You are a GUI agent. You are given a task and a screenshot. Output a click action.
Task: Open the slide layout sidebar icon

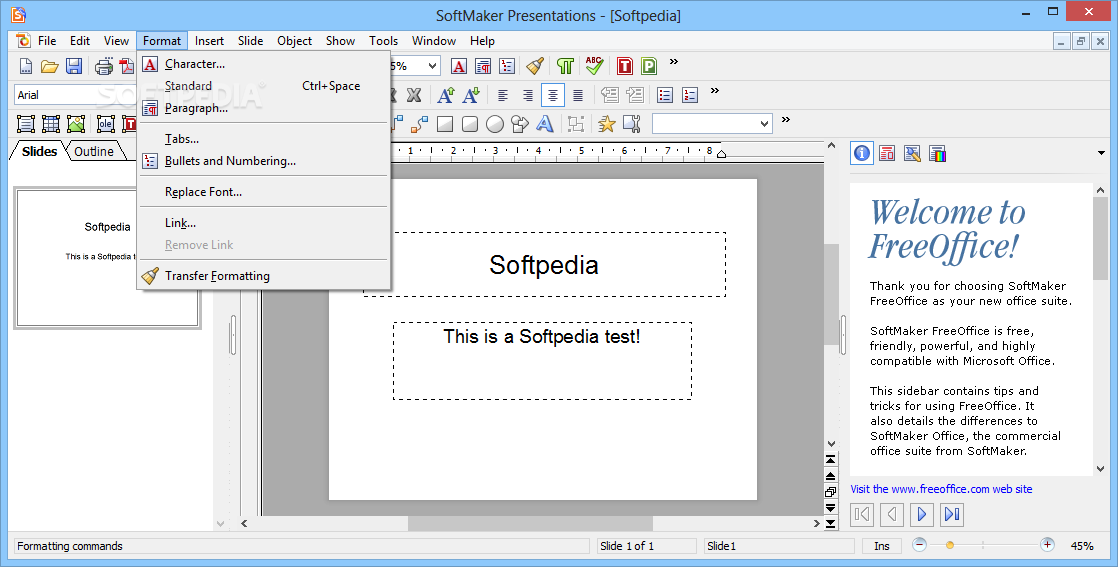coord(887,153)
